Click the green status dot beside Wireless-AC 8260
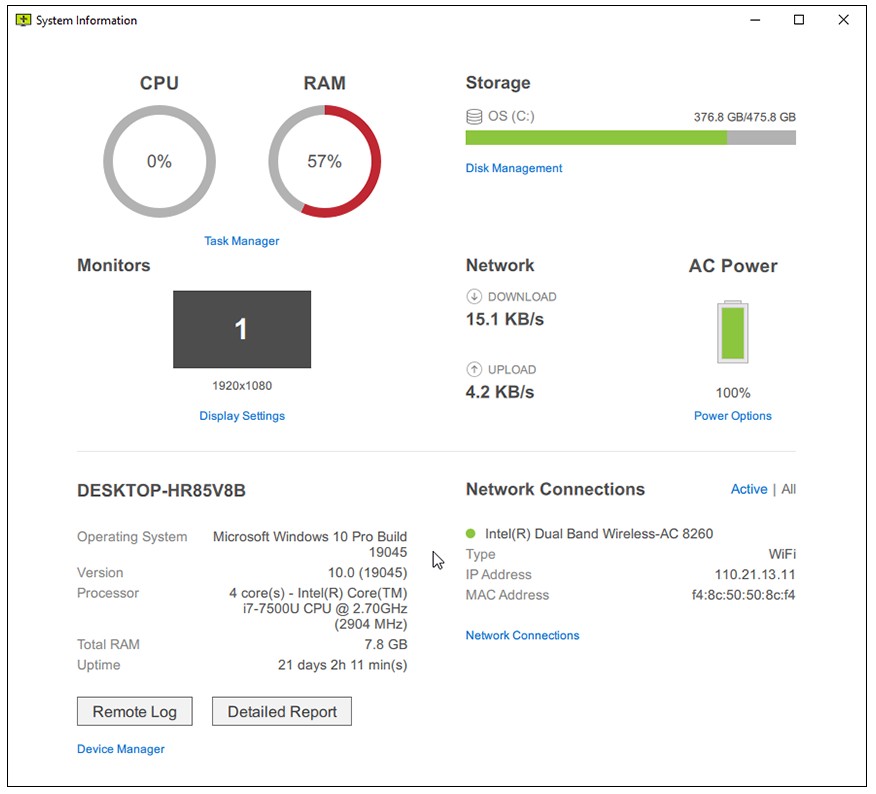Screen dimensions: 876x794 tap(470, 533)
